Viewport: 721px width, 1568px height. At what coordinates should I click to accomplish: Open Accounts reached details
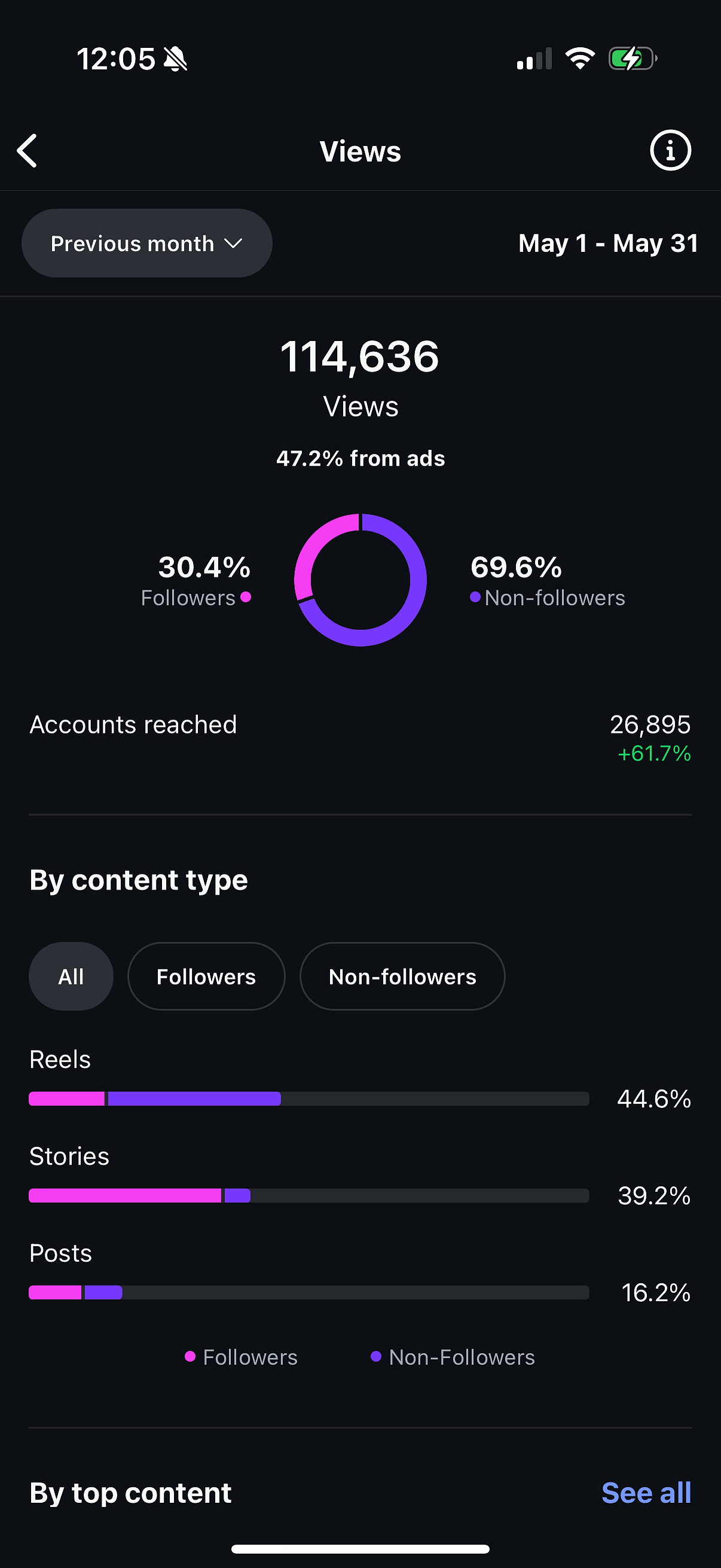[x=360, y=738]
